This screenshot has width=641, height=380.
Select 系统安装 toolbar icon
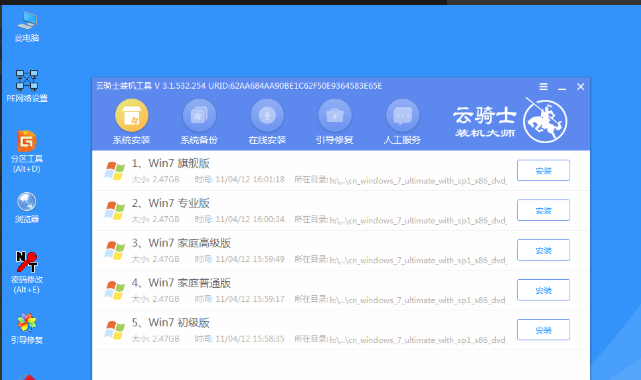[x=131, y=122]
